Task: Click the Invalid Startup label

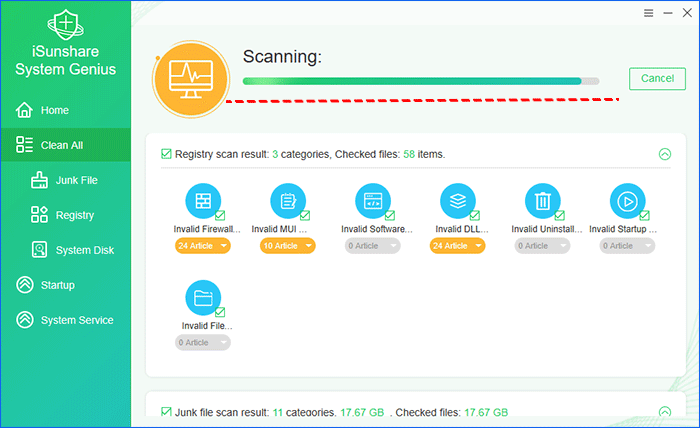Action: [x=623, y=229]
